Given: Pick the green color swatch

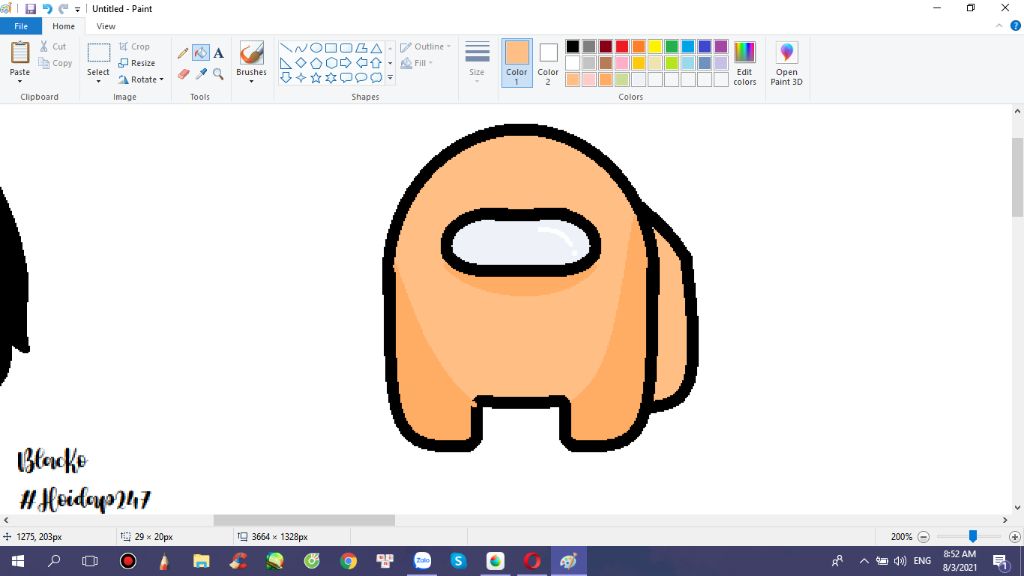Looking at the screenshot, I should 671,46.
